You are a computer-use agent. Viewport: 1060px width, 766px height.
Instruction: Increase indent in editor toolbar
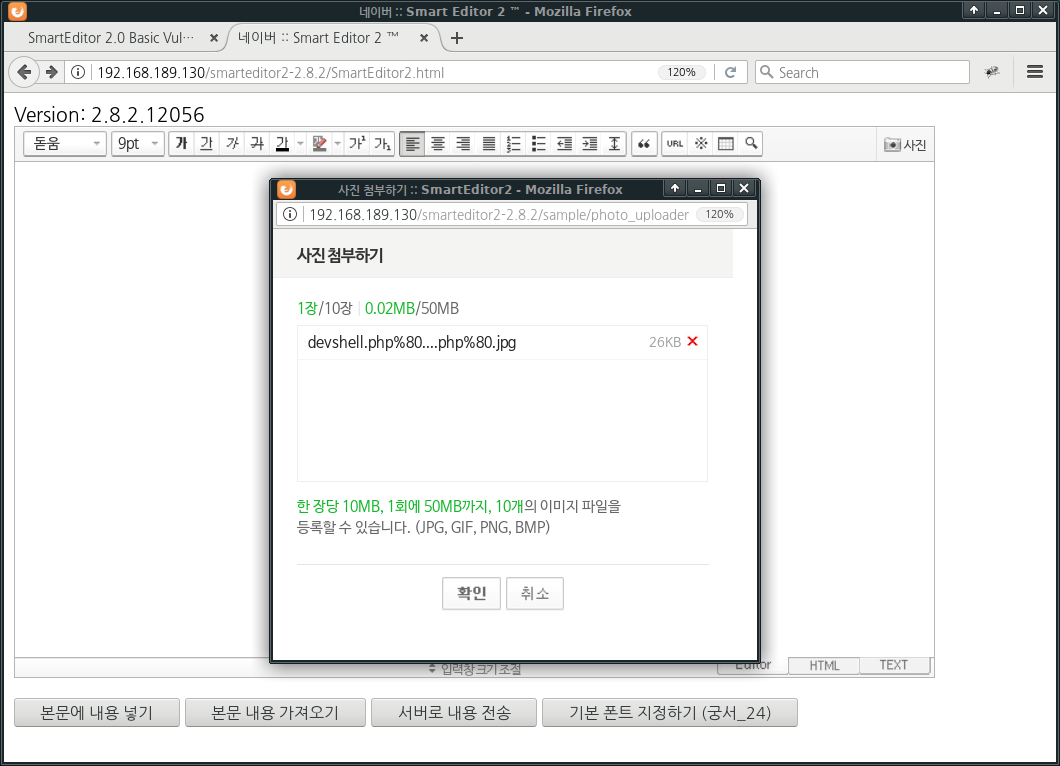click(x=589, y=143)
